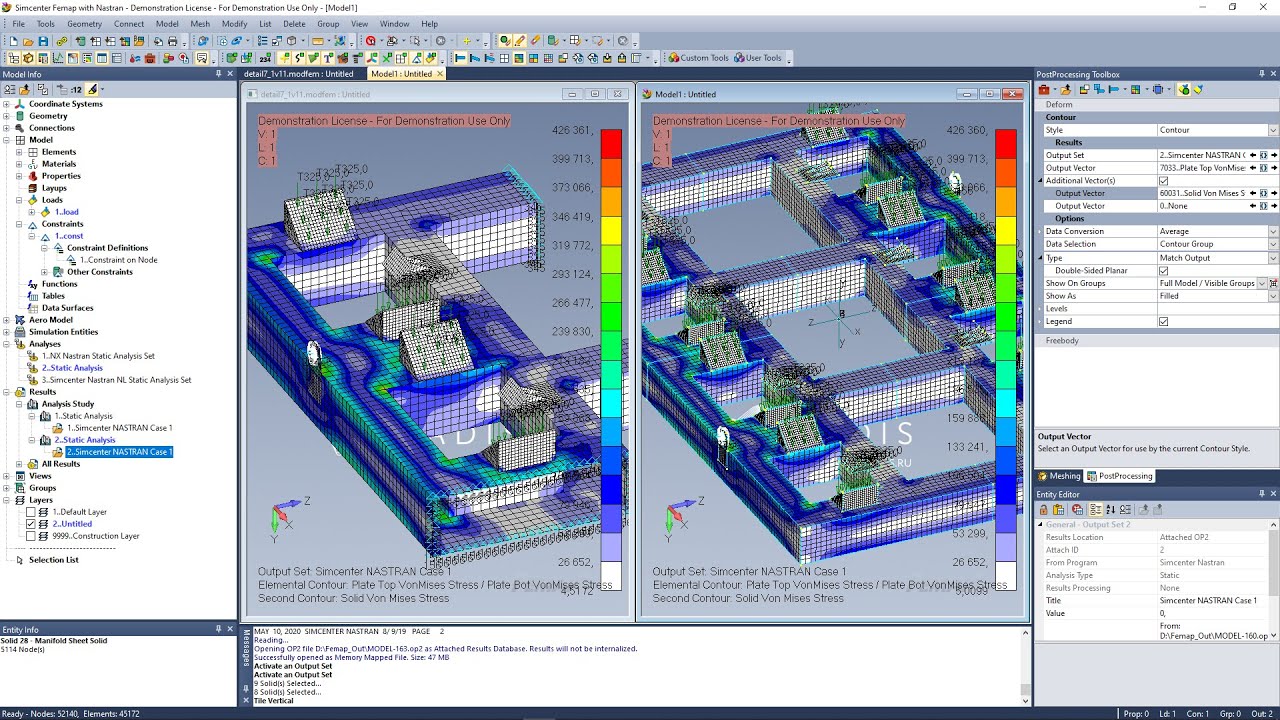Click the New model icon in main toolbar
1280x720 pixels.
coord(14,41)
